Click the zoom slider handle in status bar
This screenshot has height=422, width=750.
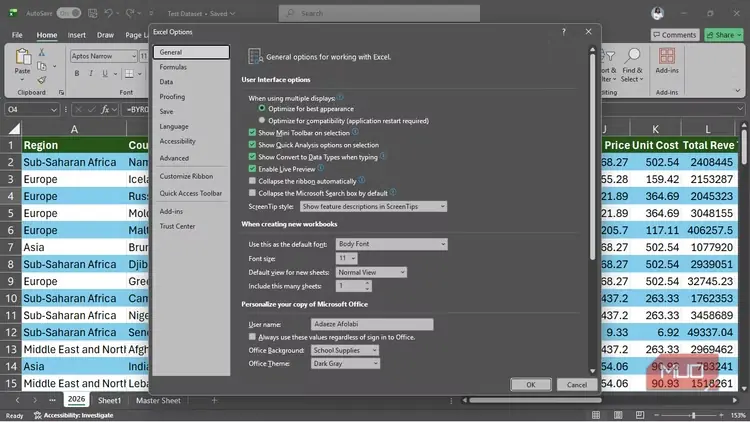coord(693,415)
